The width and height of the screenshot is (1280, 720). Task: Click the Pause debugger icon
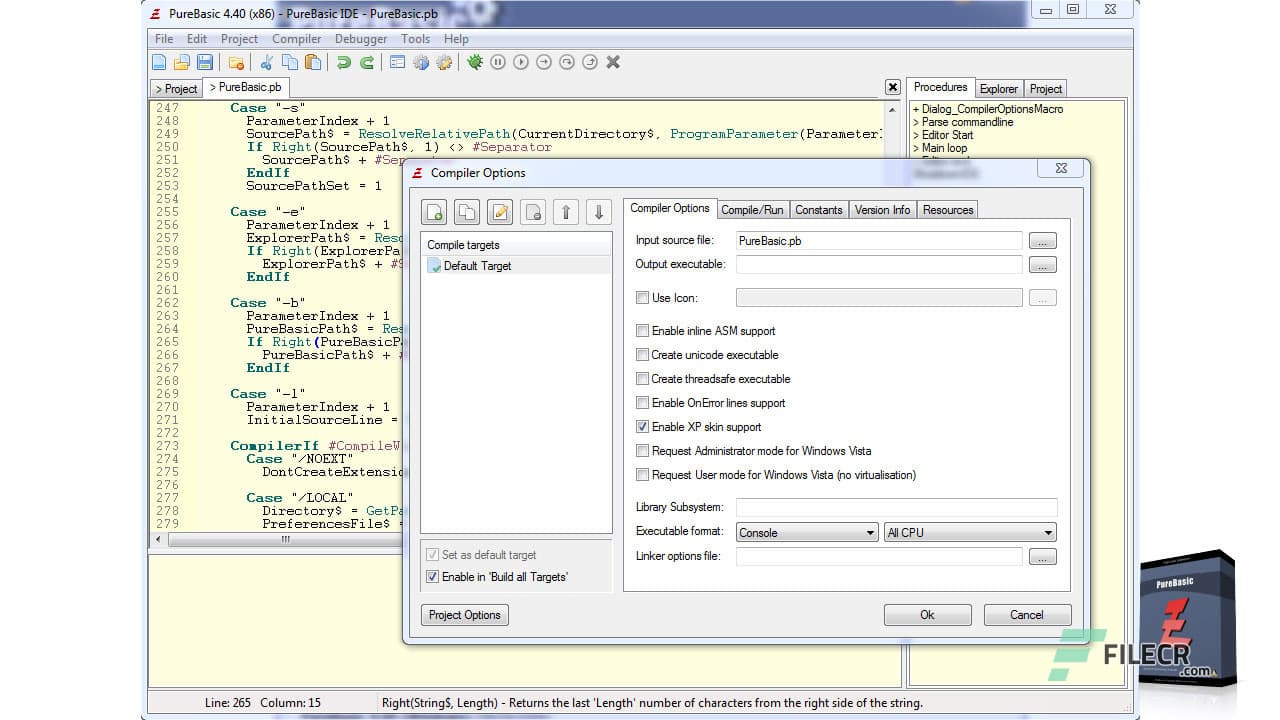point(498,62)
